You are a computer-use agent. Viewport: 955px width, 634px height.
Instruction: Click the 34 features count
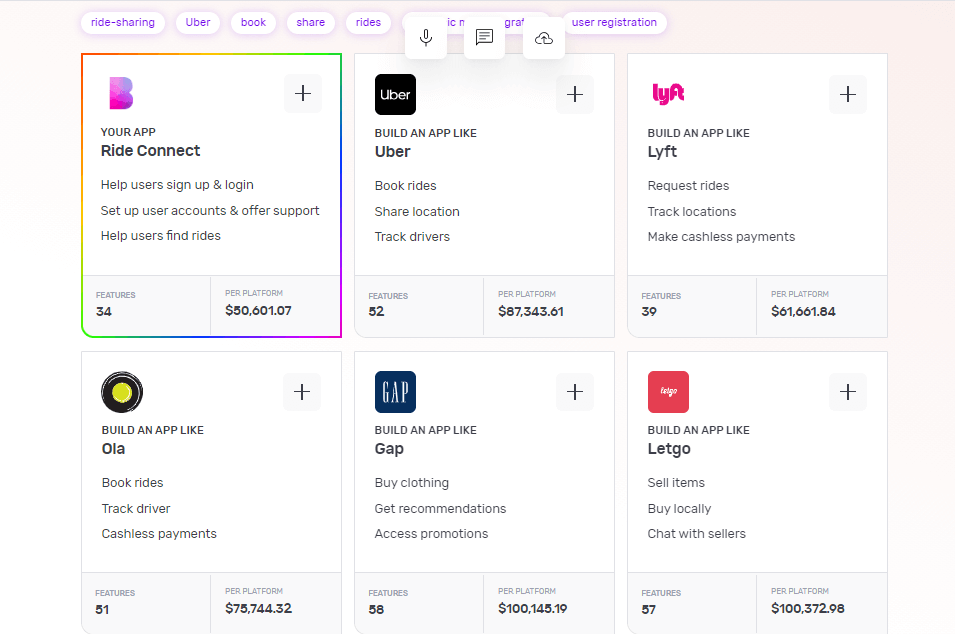click(x=104, y=312)
